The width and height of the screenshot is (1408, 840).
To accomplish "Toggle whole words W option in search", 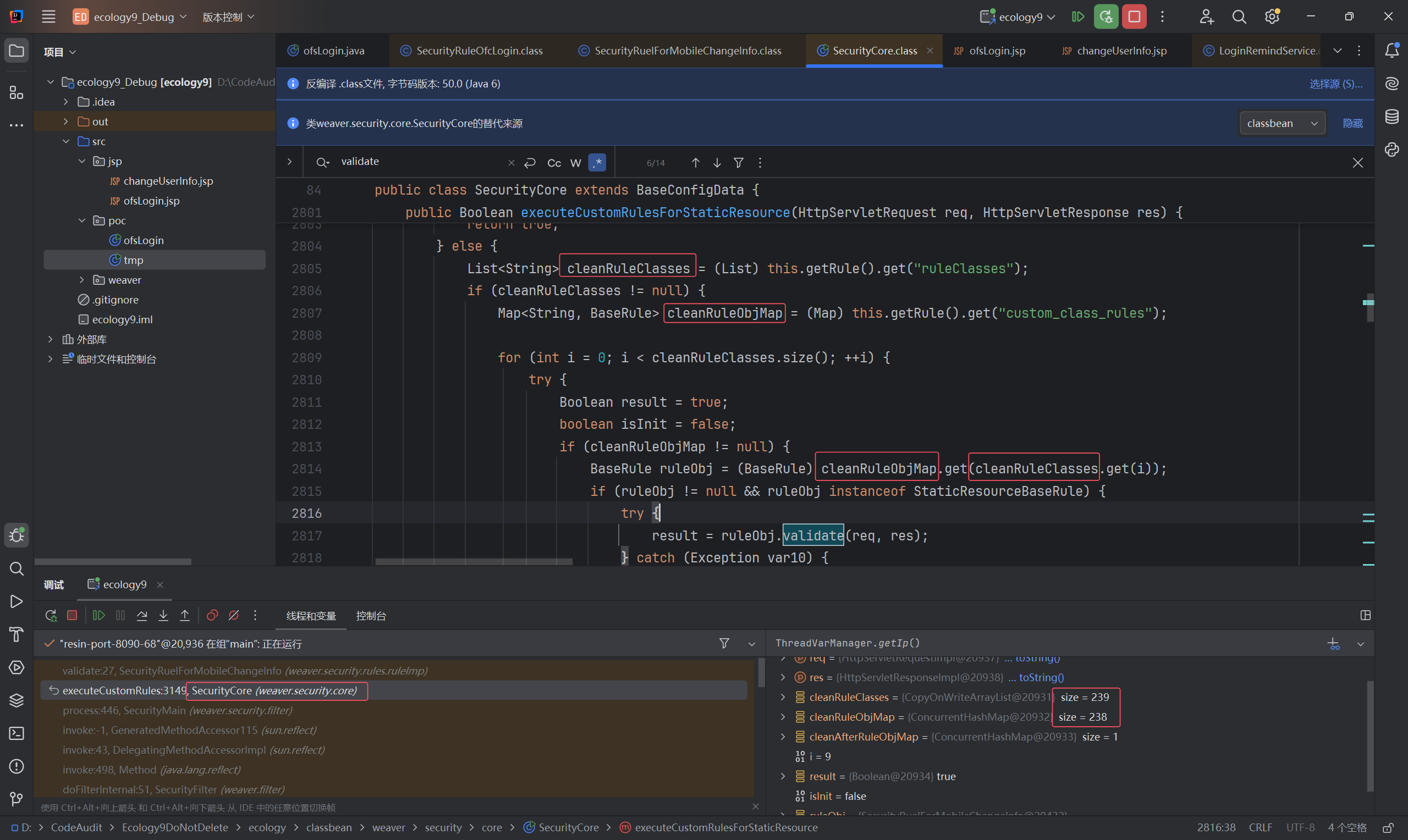I will [576, 163].
